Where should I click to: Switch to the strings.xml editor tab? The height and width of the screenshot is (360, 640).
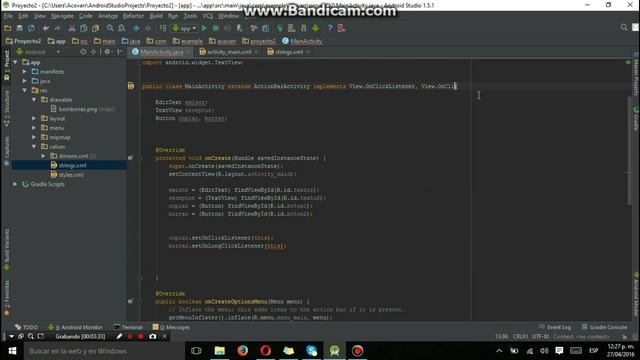289,52
